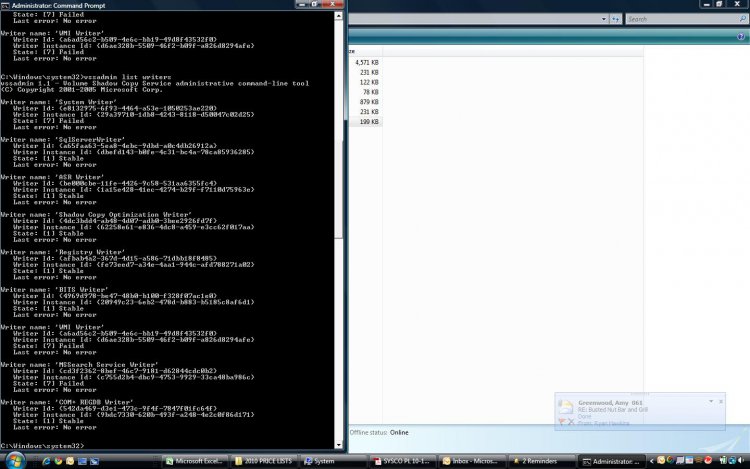The image size is (750, 469).
Task: Click Switch between windows Quick Launch icon
Action: point(94,461)
